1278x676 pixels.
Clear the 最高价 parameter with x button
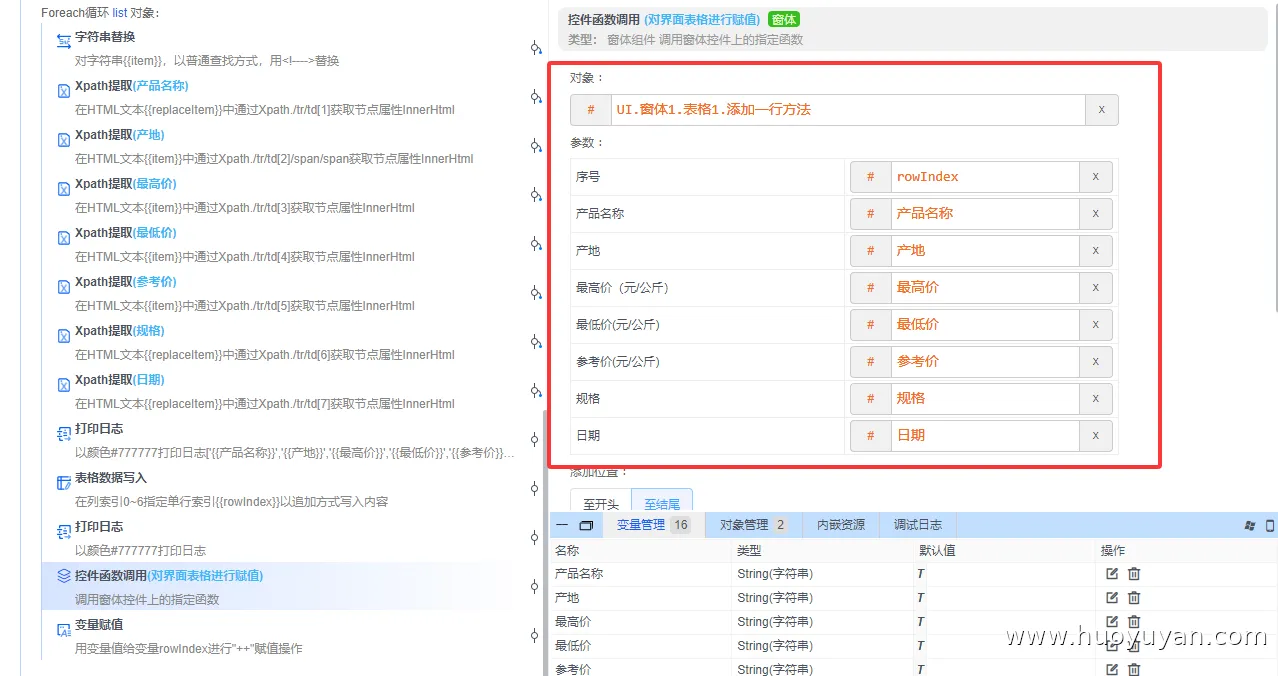(1096, 288)
